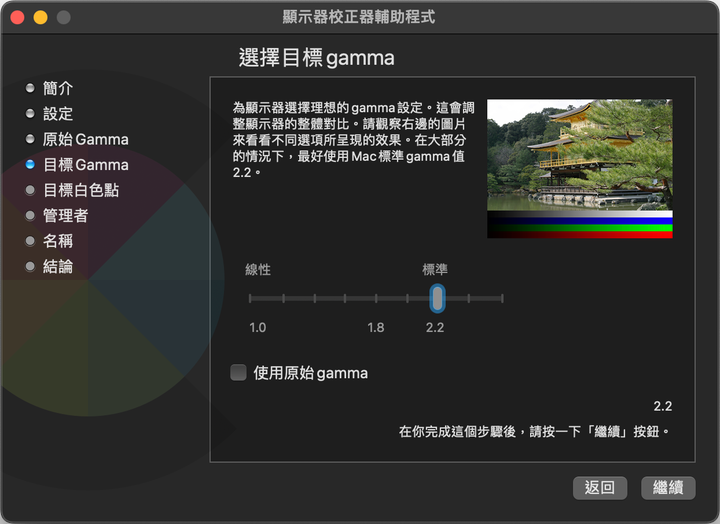The image size is (720, 524).
Task: Select the 名稱 step in sidebar
Action: tap(58, 241)
